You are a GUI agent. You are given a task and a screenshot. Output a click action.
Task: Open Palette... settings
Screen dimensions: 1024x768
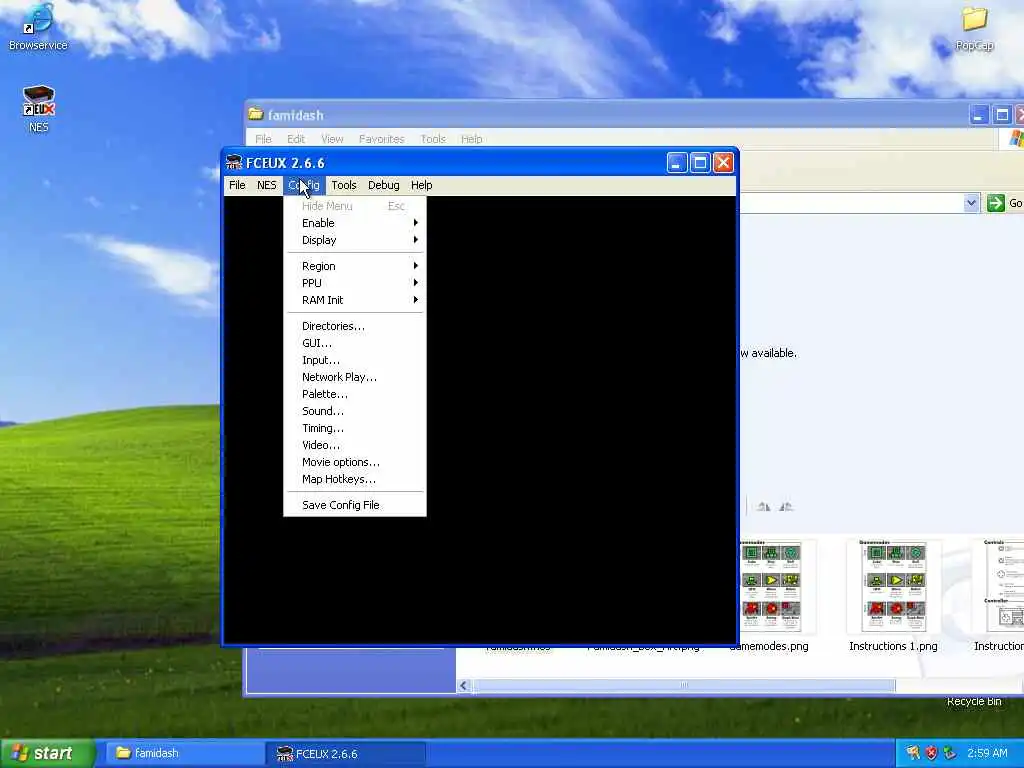coord(355,394)
